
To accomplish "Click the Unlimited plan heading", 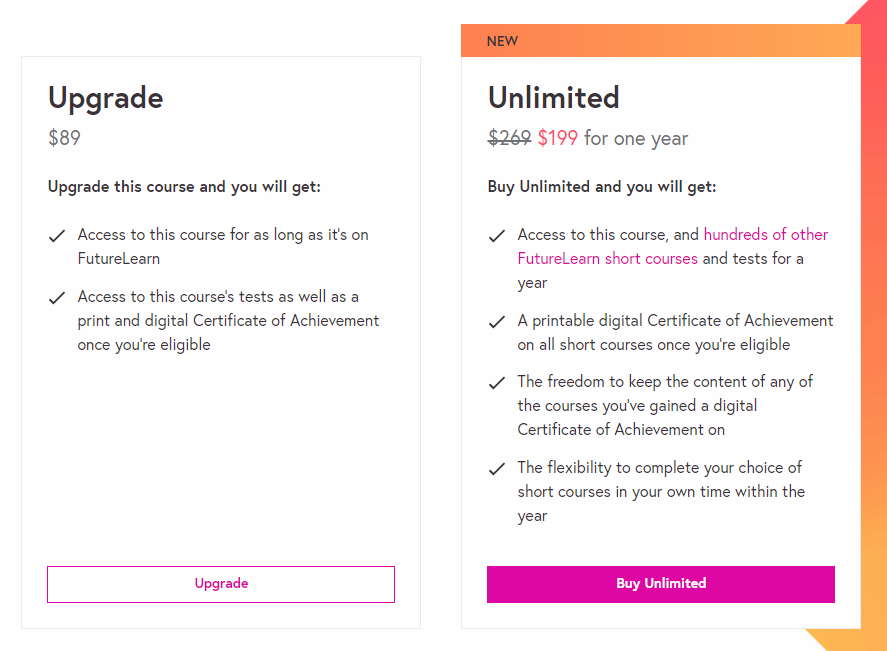I will pos(554,98).
